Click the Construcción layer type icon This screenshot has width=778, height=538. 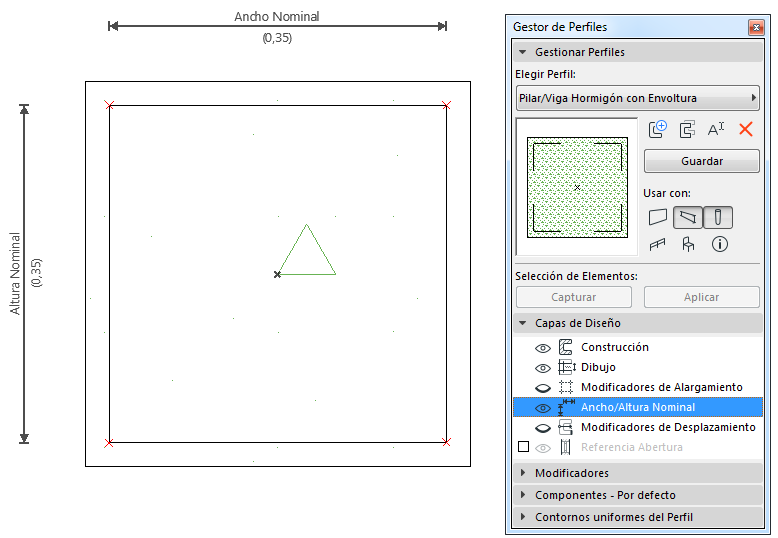[x=566, y=347]
